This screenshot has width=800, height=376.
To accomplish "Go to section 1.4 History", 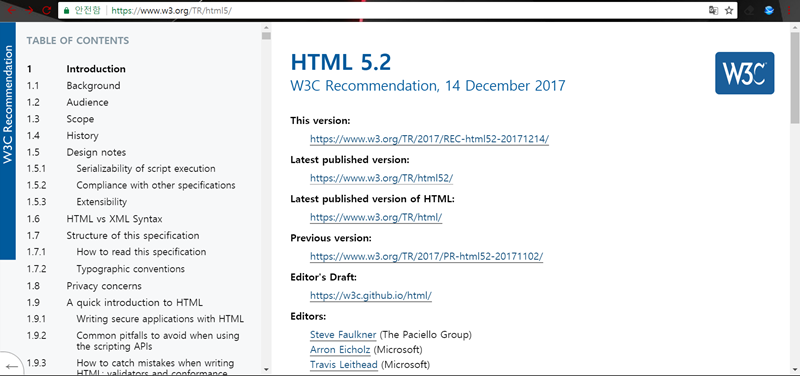I will [x=82, y=136].
